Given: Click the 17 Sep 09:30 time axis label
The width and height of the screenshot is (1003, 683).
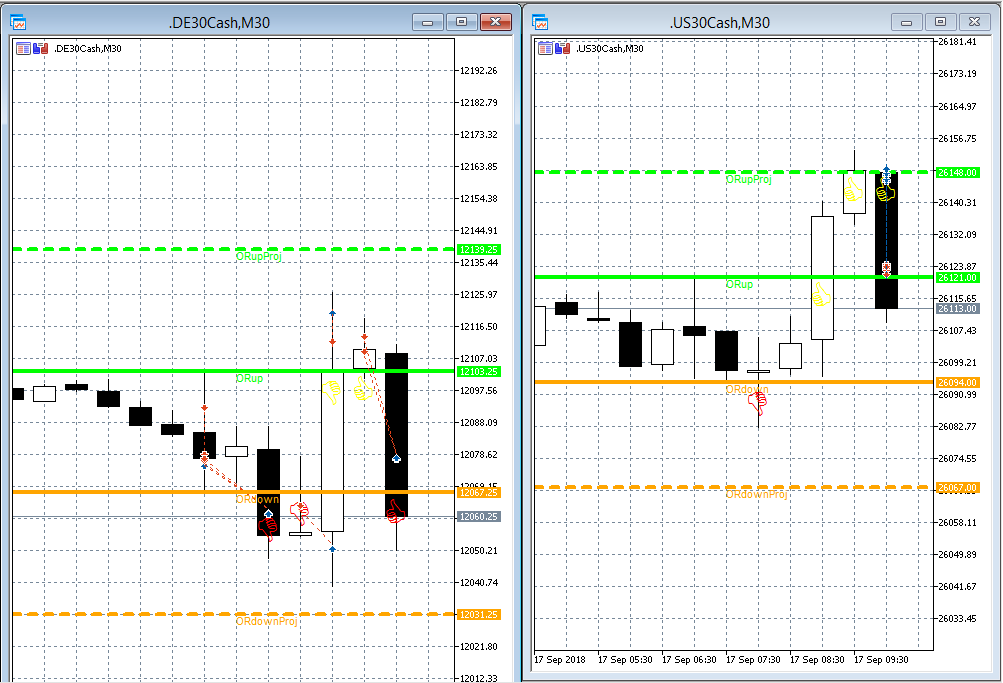Looking at the screenshot, I should click(x=881, y=660).
